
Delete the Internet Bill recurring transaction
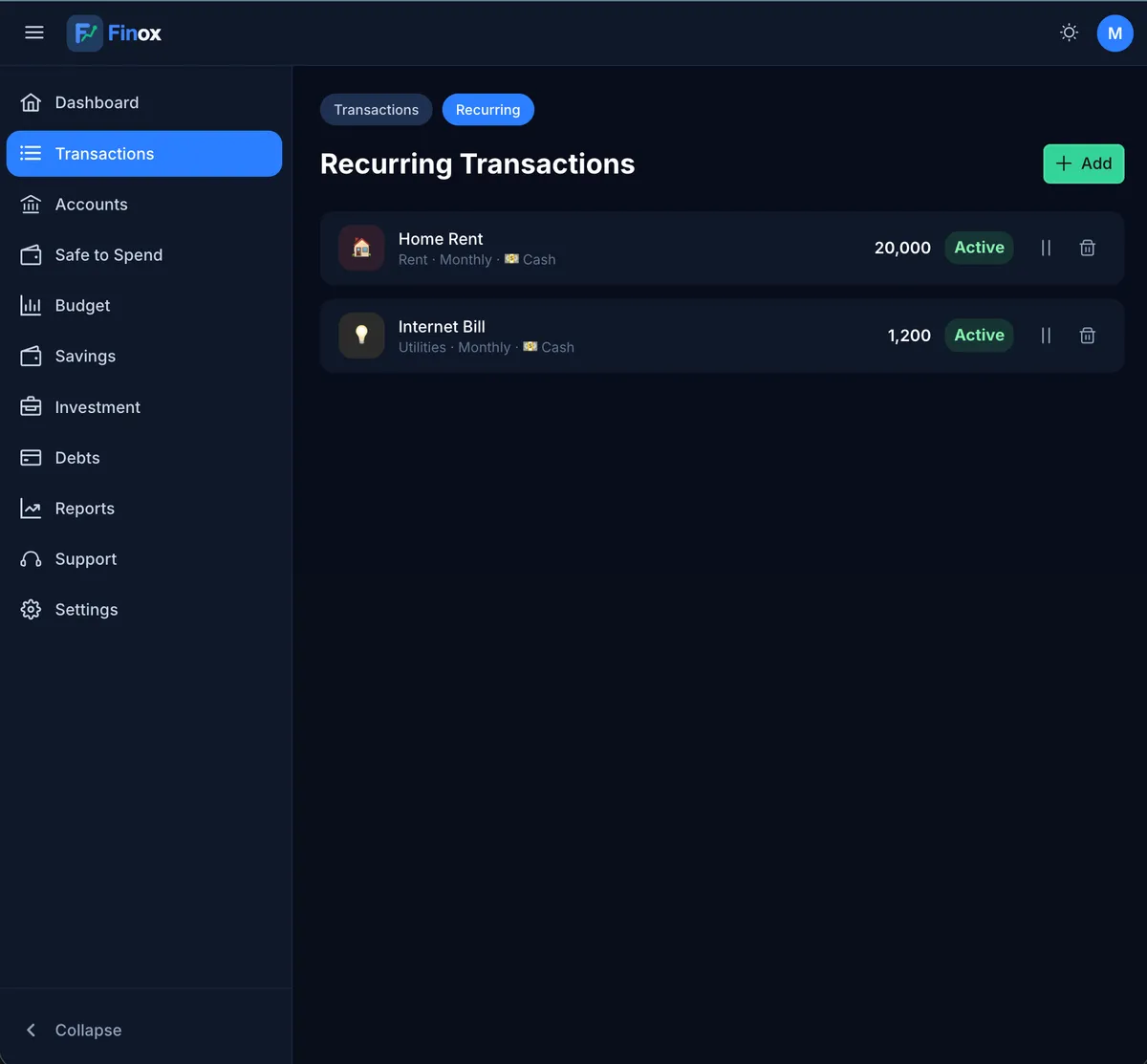point(1087,336)
